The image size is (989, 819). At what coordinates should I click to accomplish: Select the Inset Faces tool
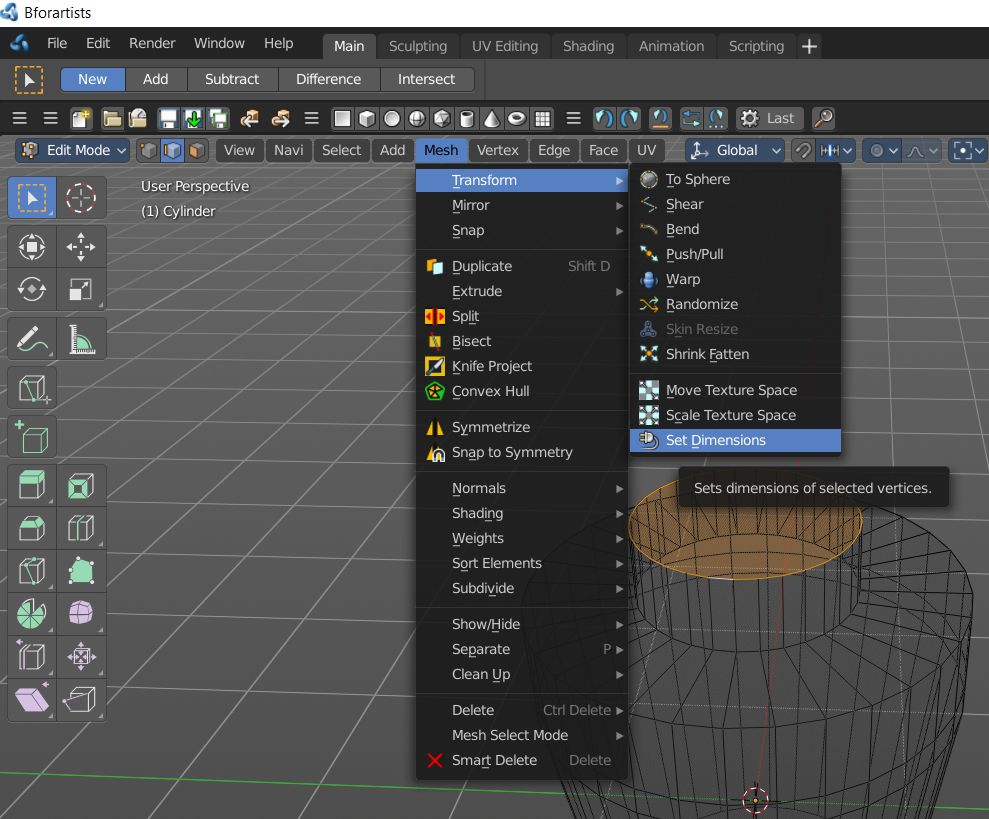click(x=81, y=487)
